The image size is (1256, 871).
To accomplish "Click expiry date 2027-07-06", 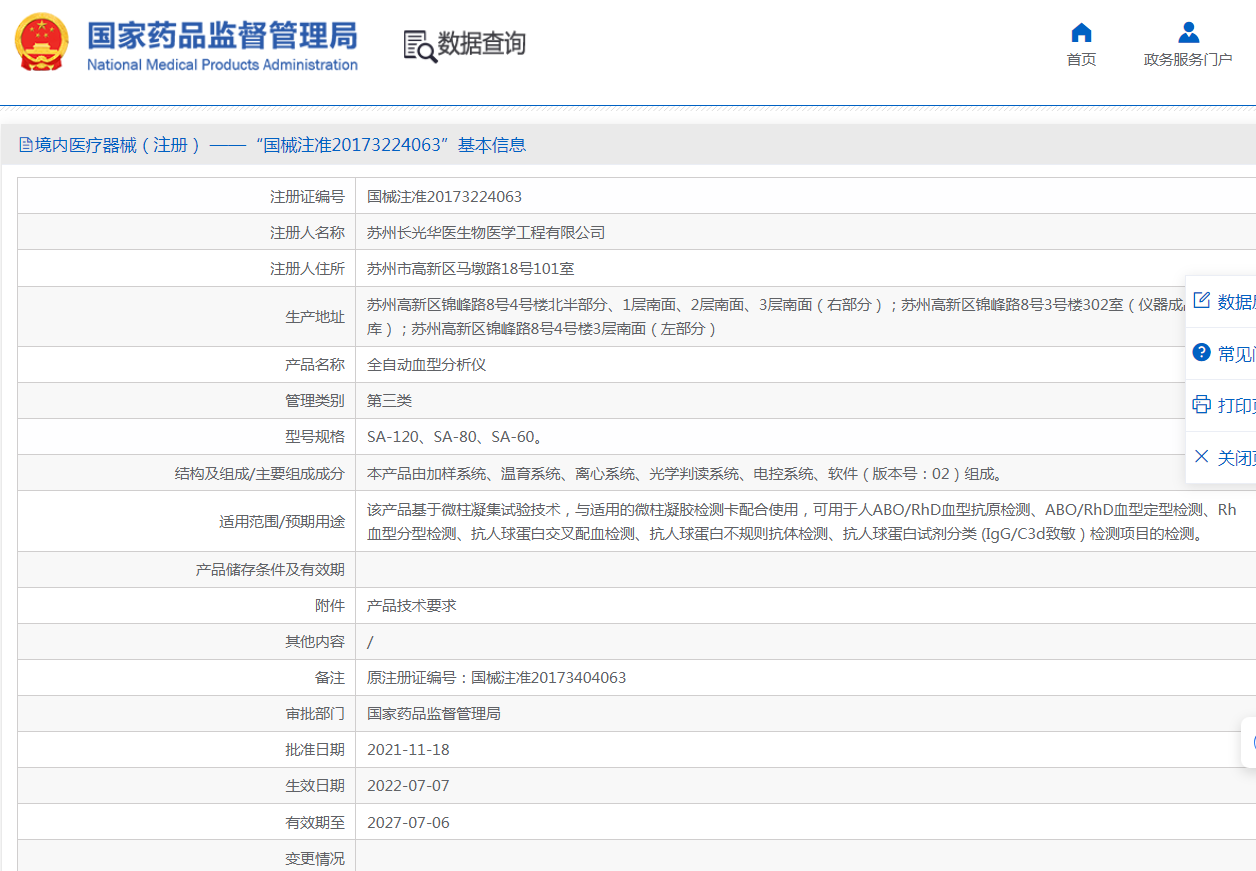I will tap(408, 823).
